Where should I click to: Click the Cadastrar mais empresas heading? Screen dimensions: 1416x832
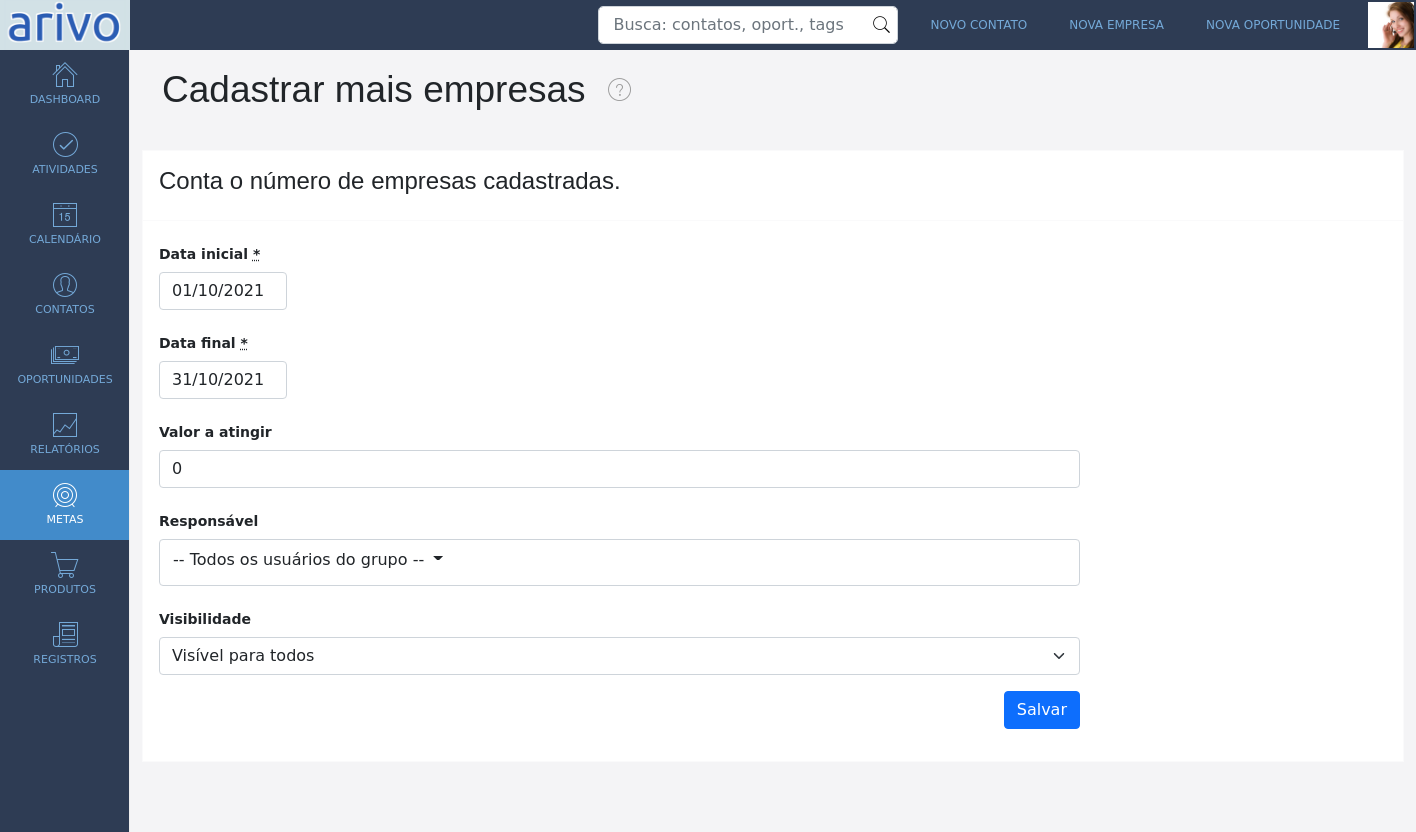(x=373, y=90)
